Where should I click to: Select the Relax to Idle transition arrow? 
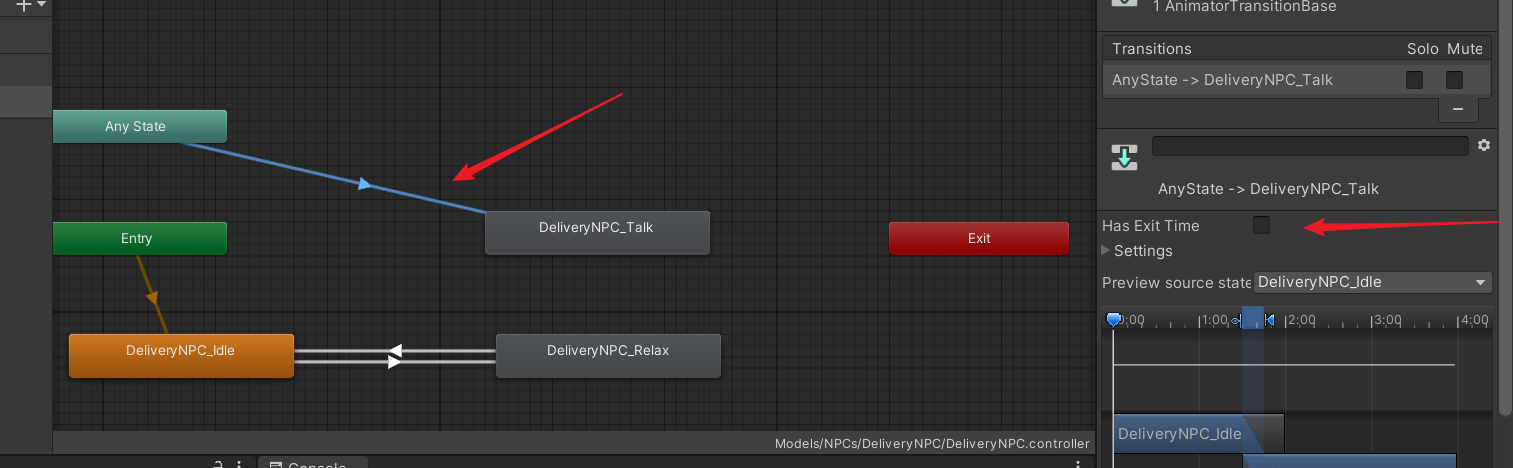[x=396, y=350]
